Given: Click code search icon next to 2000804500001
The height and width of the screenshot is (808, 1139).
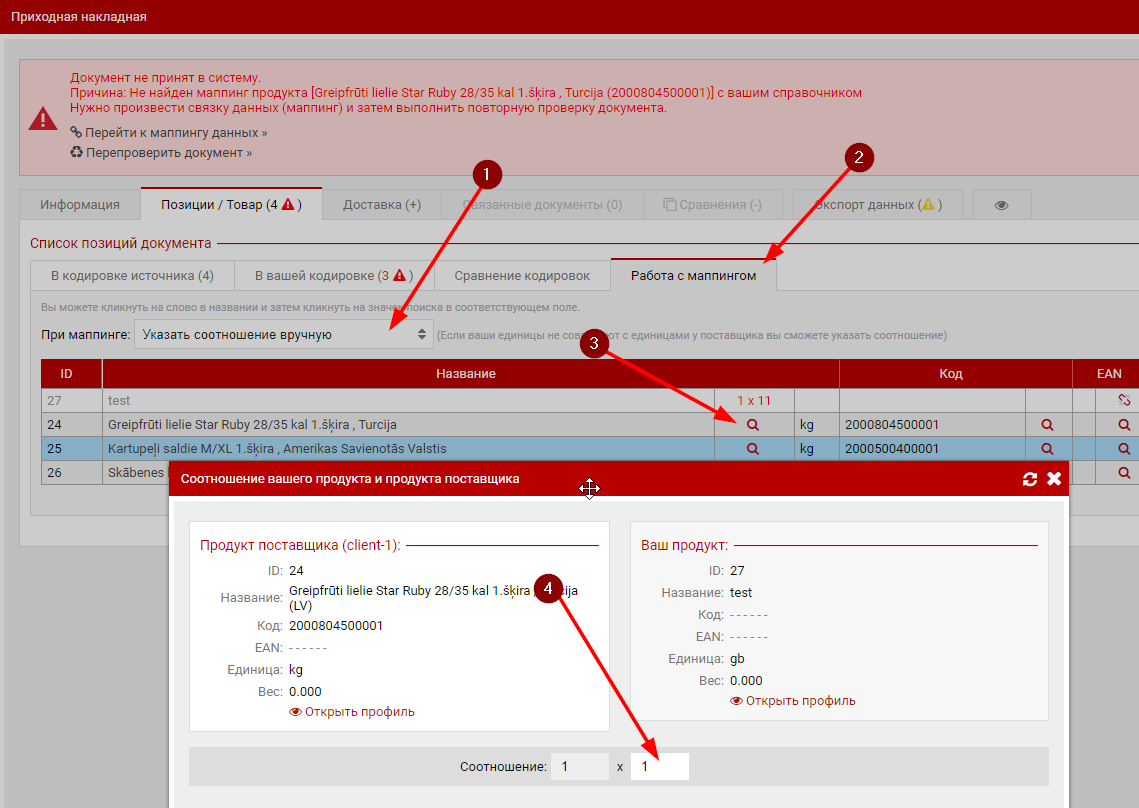Looking at the screenshot, I should [x=1047, y=425].
